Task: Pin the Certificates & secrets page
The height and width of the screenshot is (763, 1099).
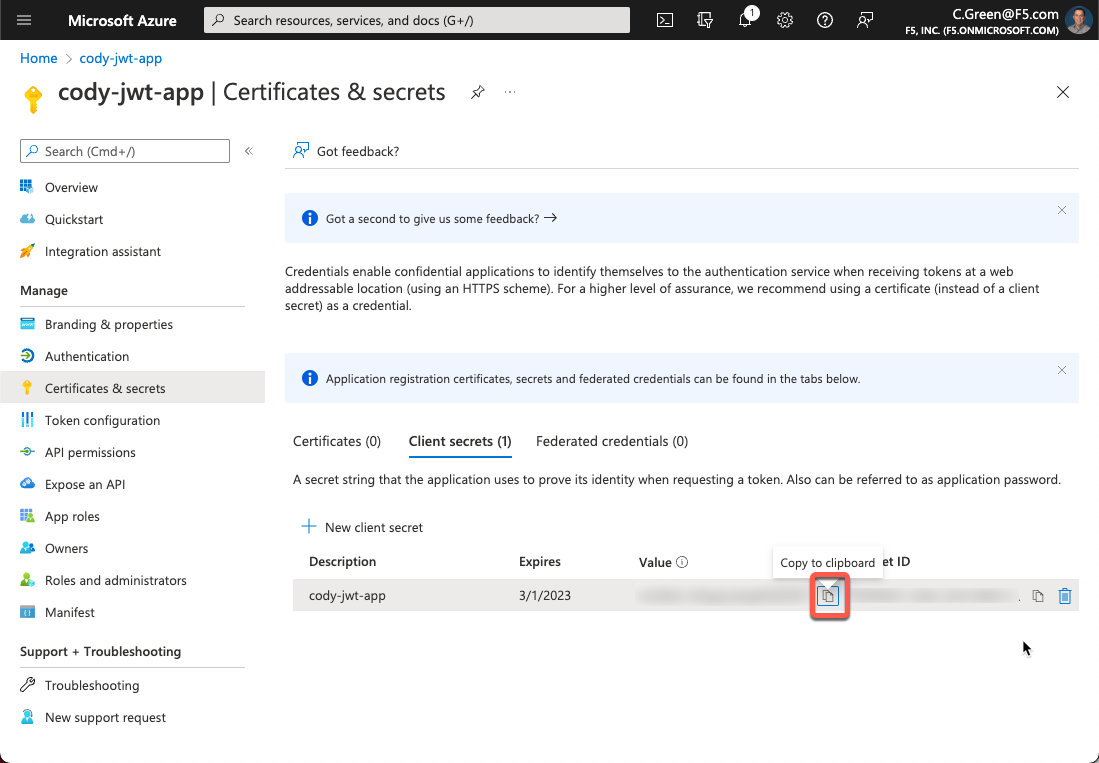Action: (x=478, y=92)
